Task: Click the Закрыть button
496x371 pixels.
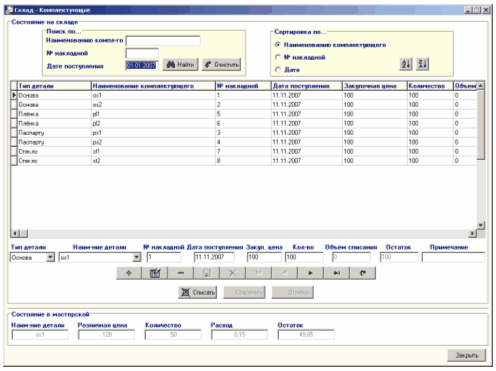Action: point(466,355)
